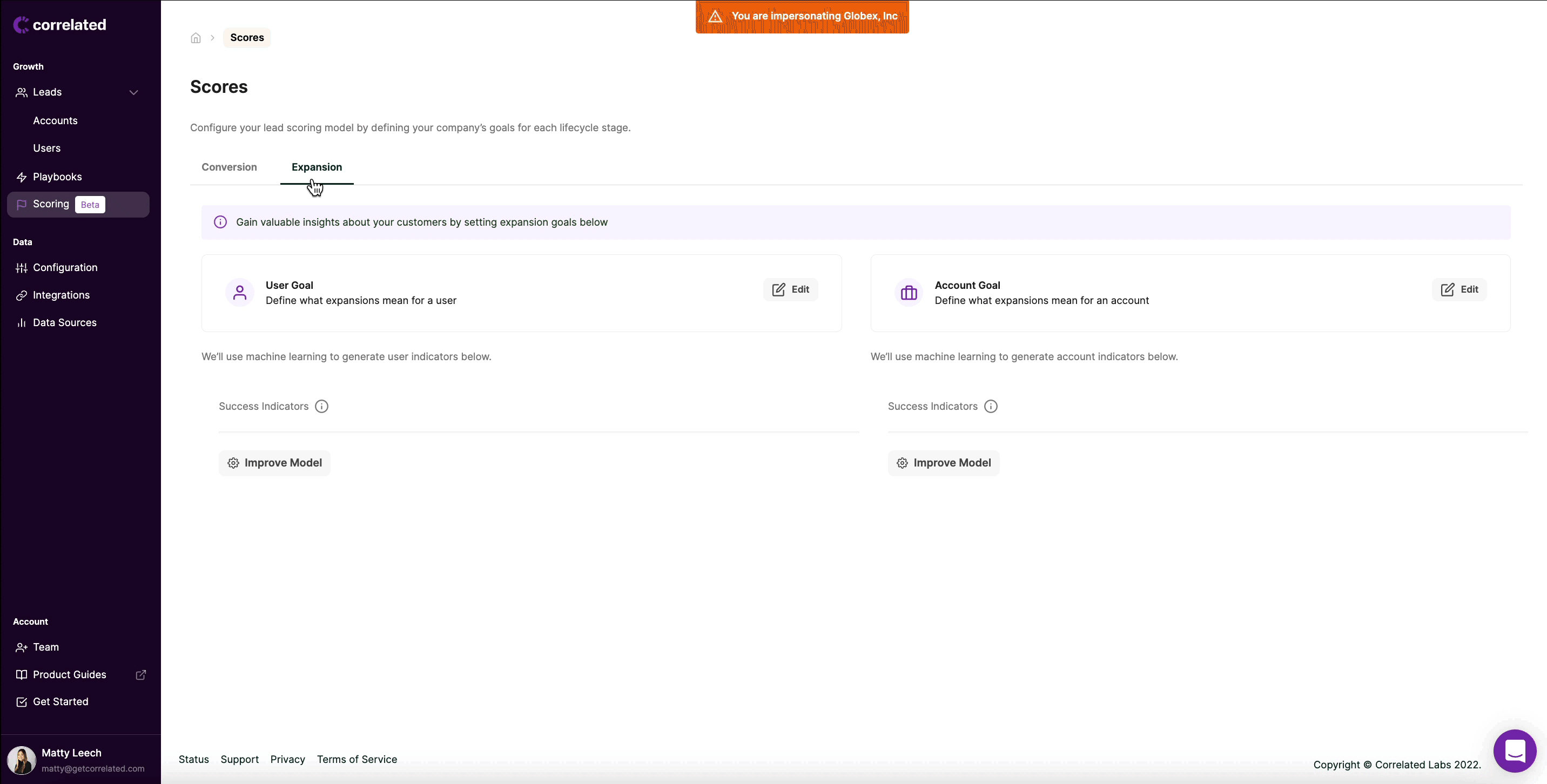Screen dimensions: 1547x784
Task: Click the Get Started checklist icon
Action: click(22, 702)
